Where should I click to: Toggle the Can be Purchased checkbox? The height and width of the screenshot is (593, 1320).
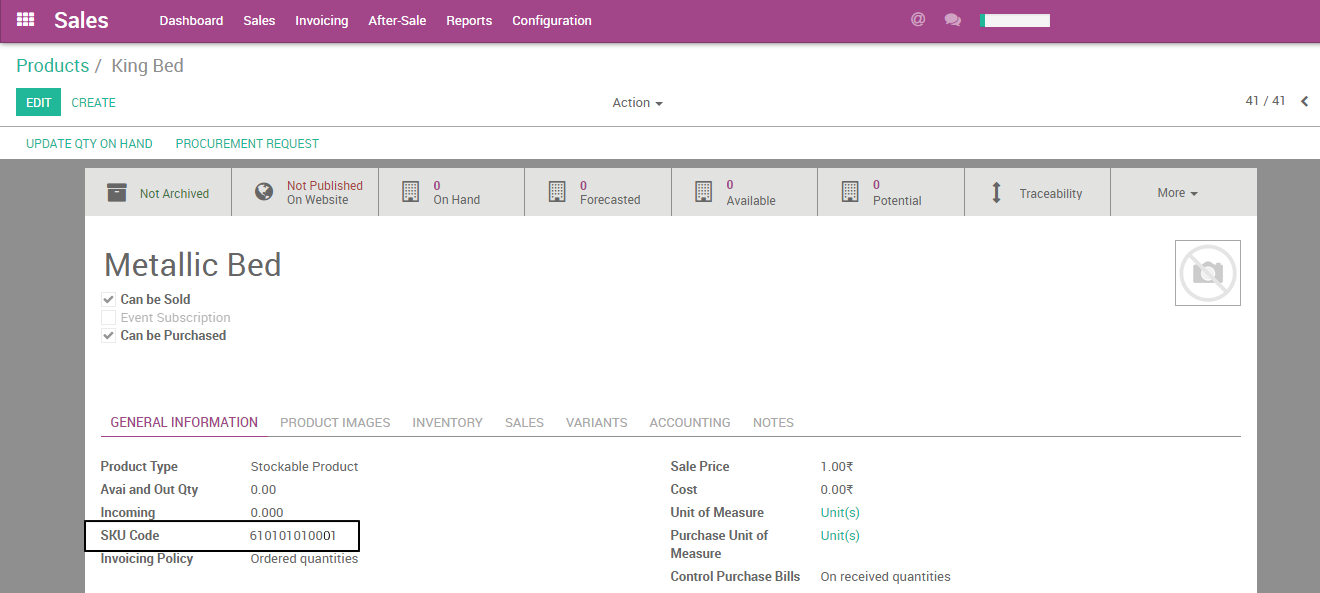coord(109,336)
